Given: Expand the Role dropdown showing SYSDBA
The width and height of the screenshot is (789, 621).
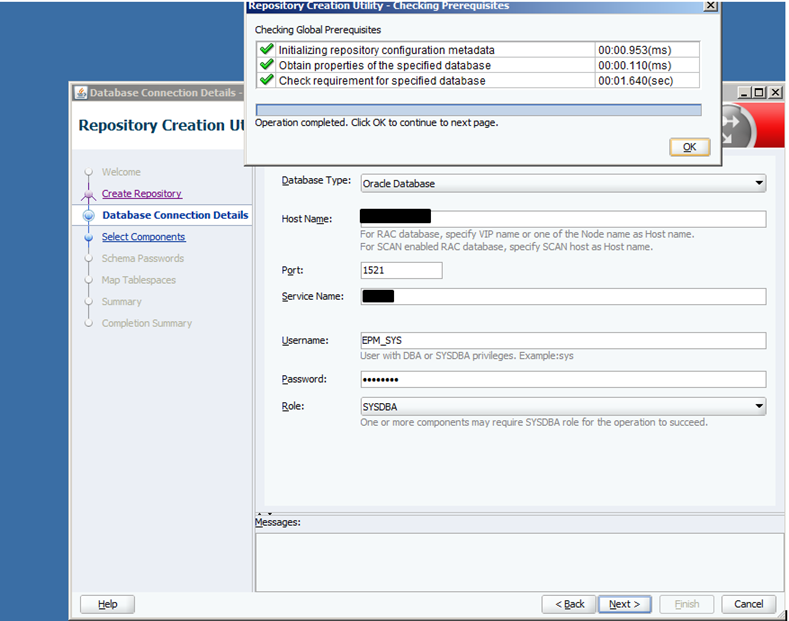Looking at the screenshot, I should pyautogui.click(x=759, y=407).
